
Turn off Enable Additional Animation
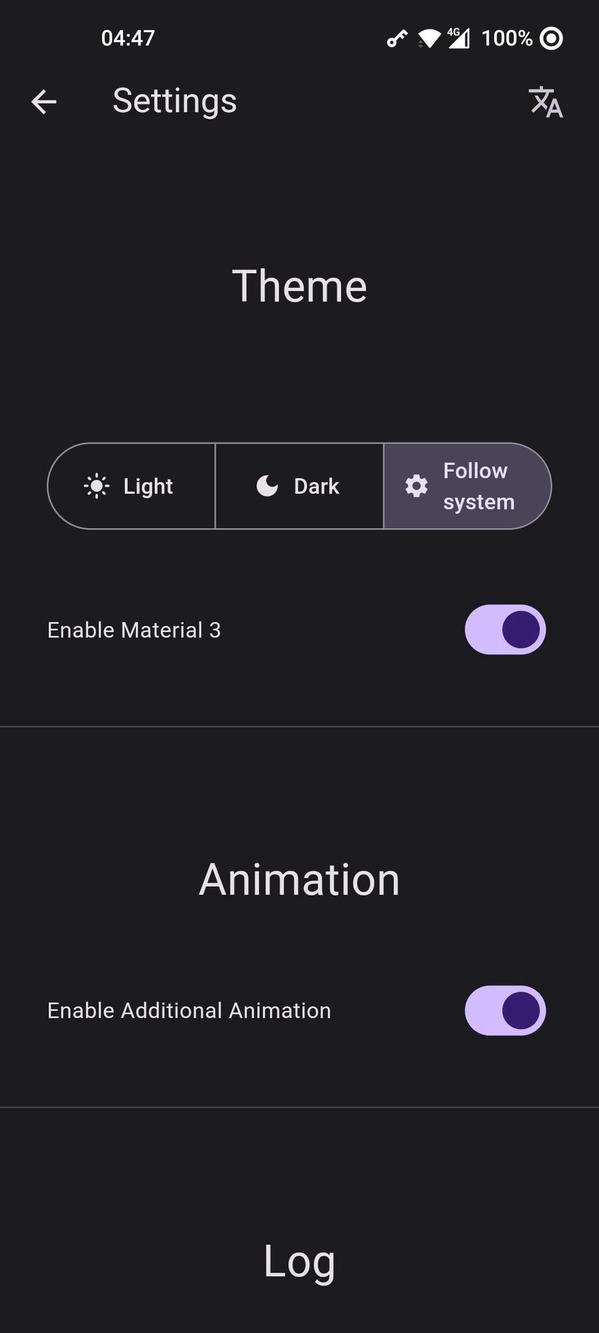click(505, 1010)
